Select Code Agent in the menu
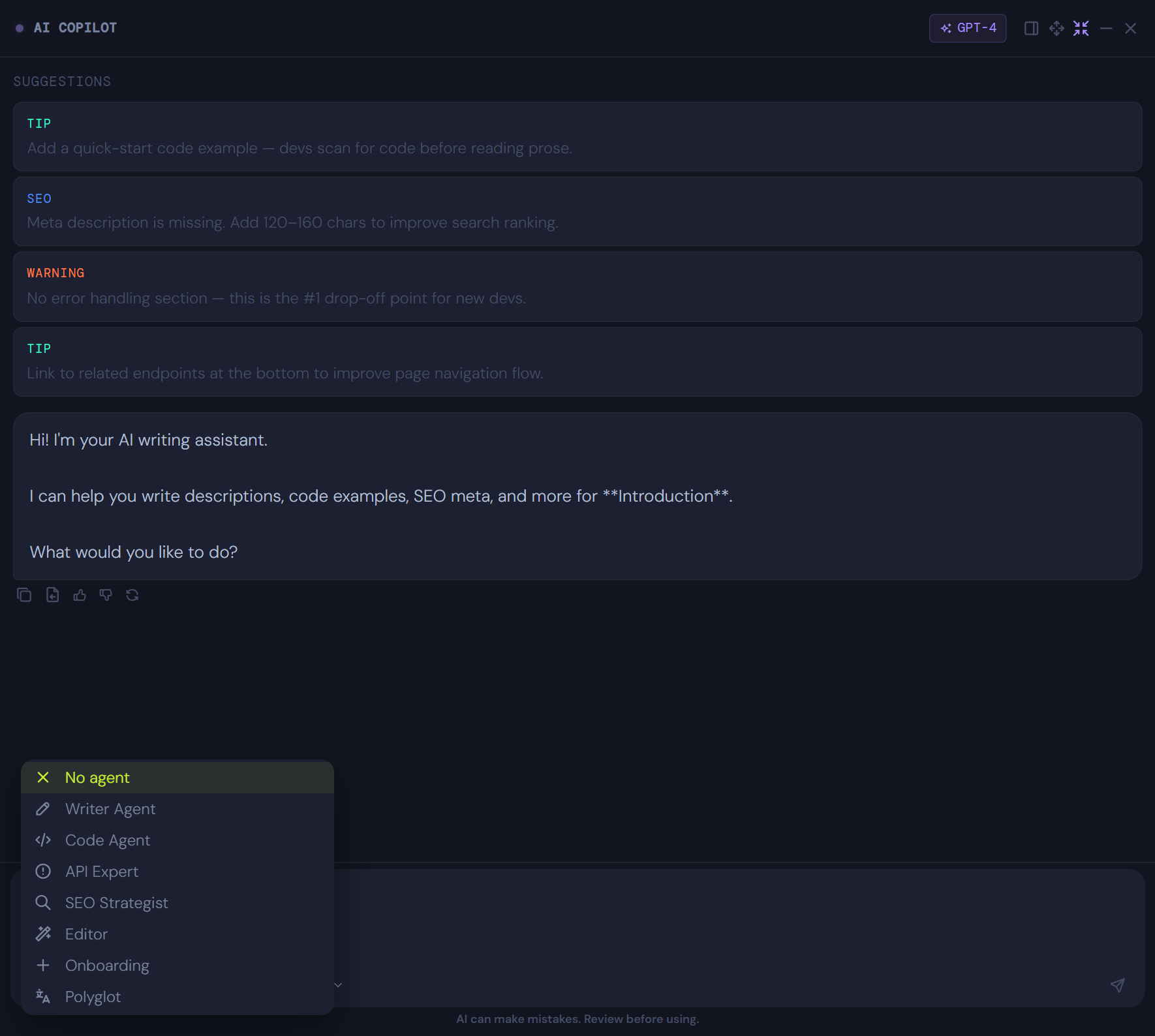Viewport: 1155px width, 1036px height. [108, 840]
